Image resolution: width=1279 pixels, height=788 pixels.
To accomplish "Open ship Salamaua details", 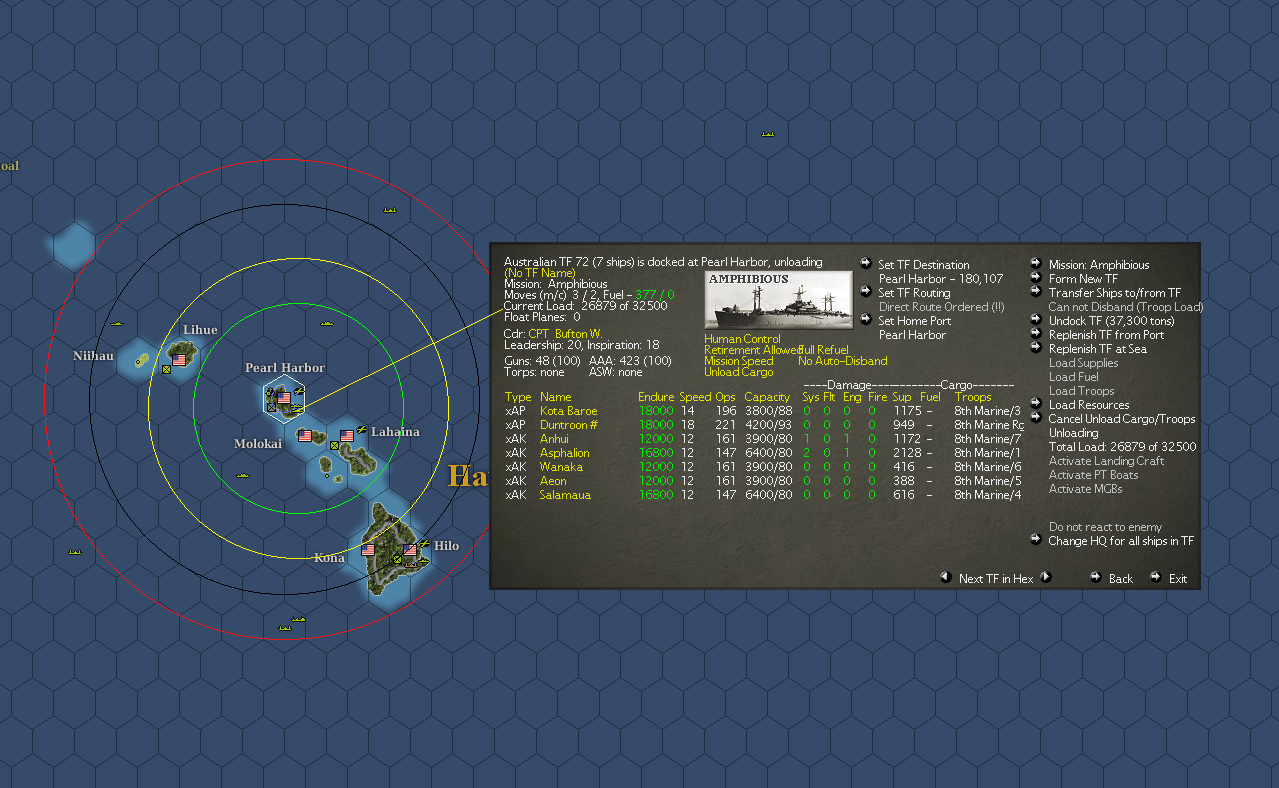I will [565, 495].
